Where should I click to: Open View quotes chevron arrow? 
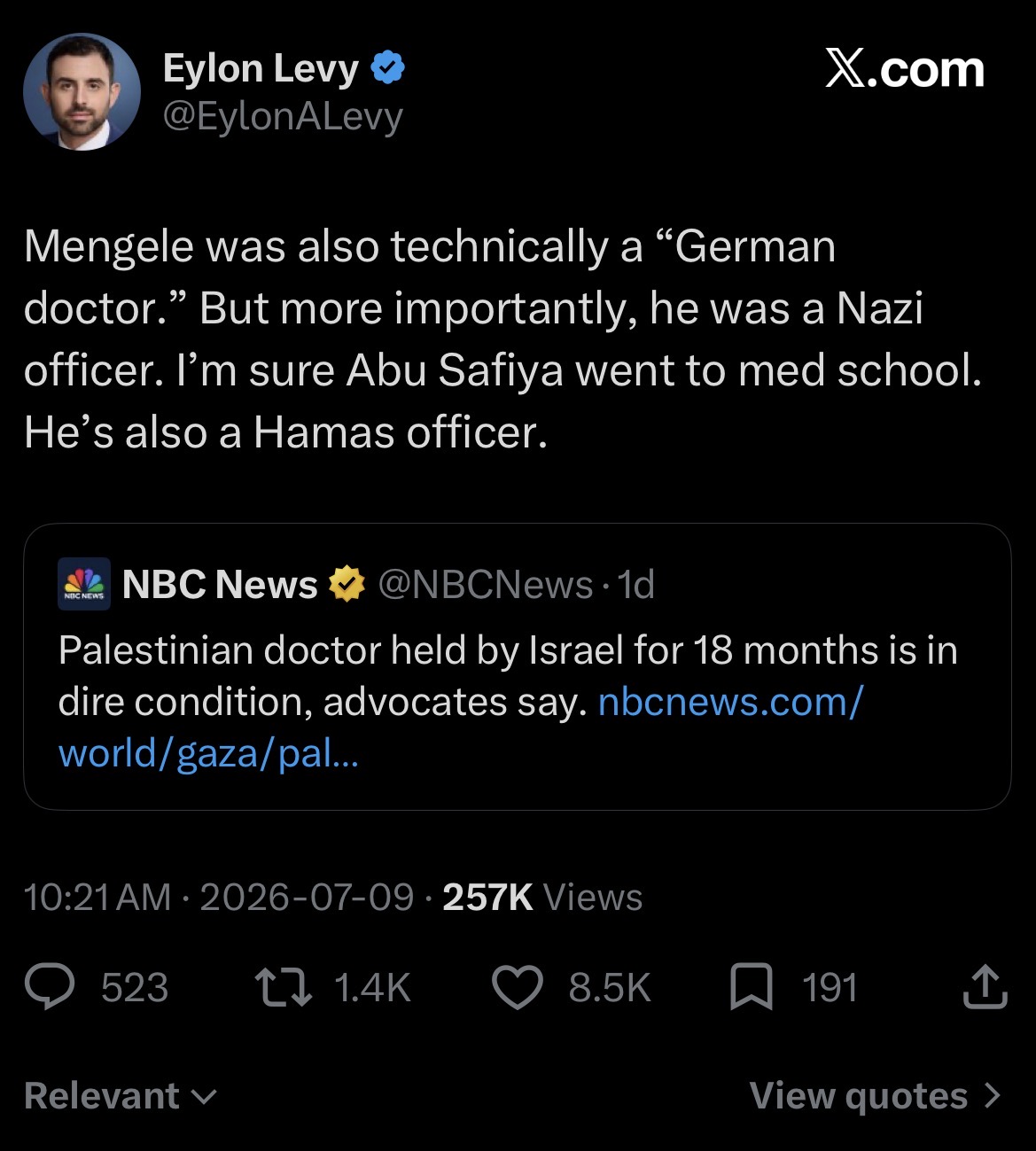(x=992, y=1096)
